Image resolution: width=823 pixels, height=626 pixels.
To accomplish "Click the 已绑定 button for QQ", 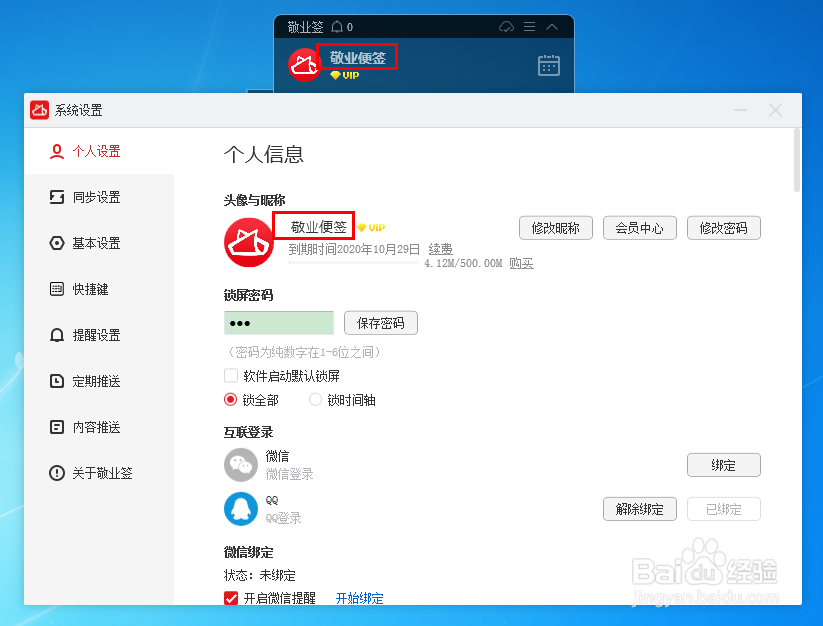I will point(723,509).
